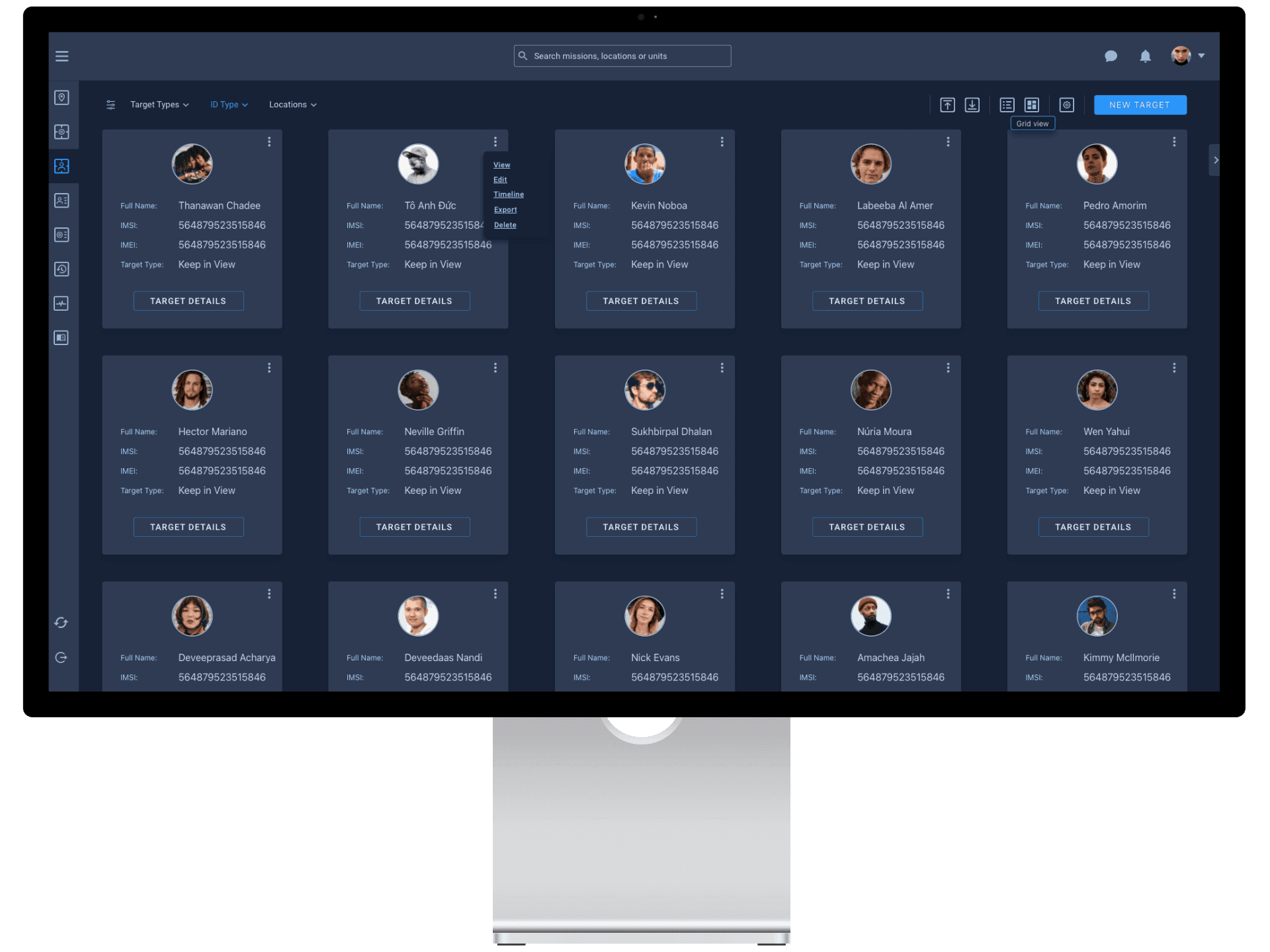Switch to list view using the toolbar icon

[x=1007, y=104]
